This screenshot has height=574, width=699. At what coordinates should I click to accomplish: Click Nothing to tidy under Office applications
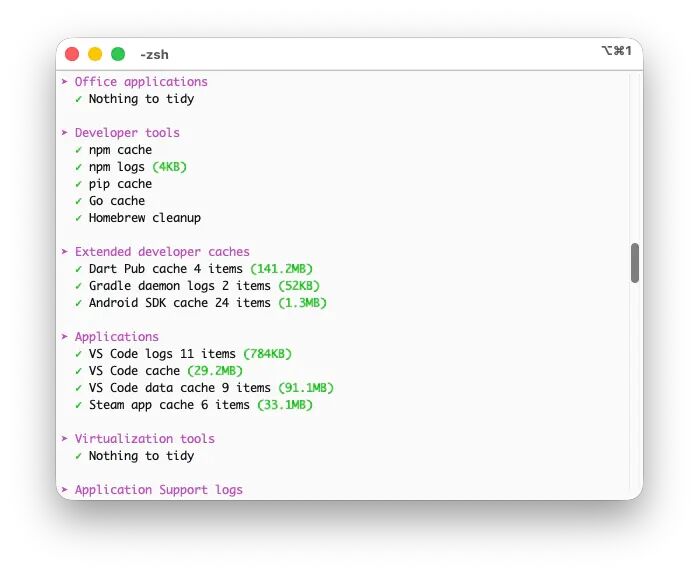point(141,99)
